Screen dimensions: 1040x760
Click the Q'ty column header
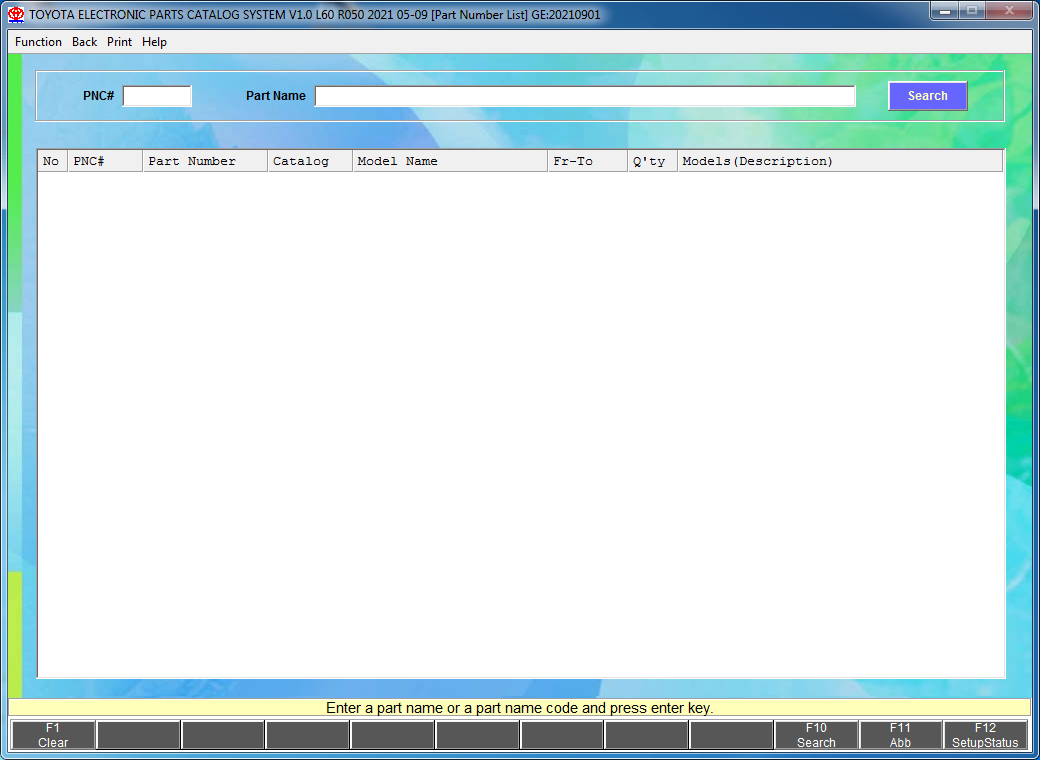(653, 161)
